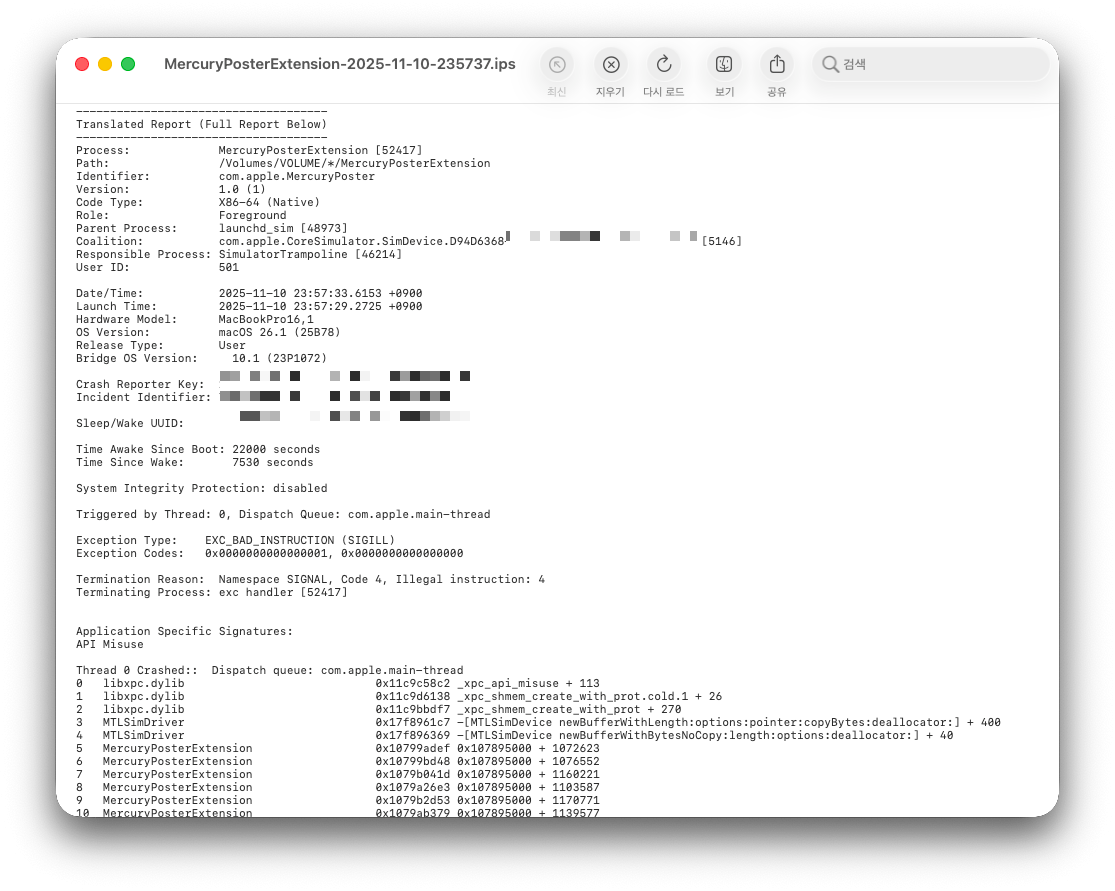Click frame 3 MTLSimDriver newBufferWithLength line
Image resolution: width=1115 pixels, height=891 pixels.
pos(538,722)
